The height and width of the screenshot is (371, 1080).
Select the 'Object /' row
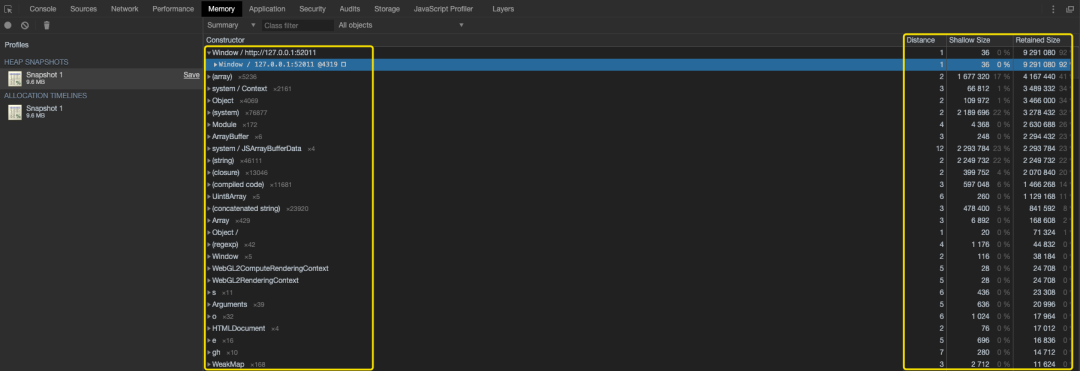[x=639, y=233]
